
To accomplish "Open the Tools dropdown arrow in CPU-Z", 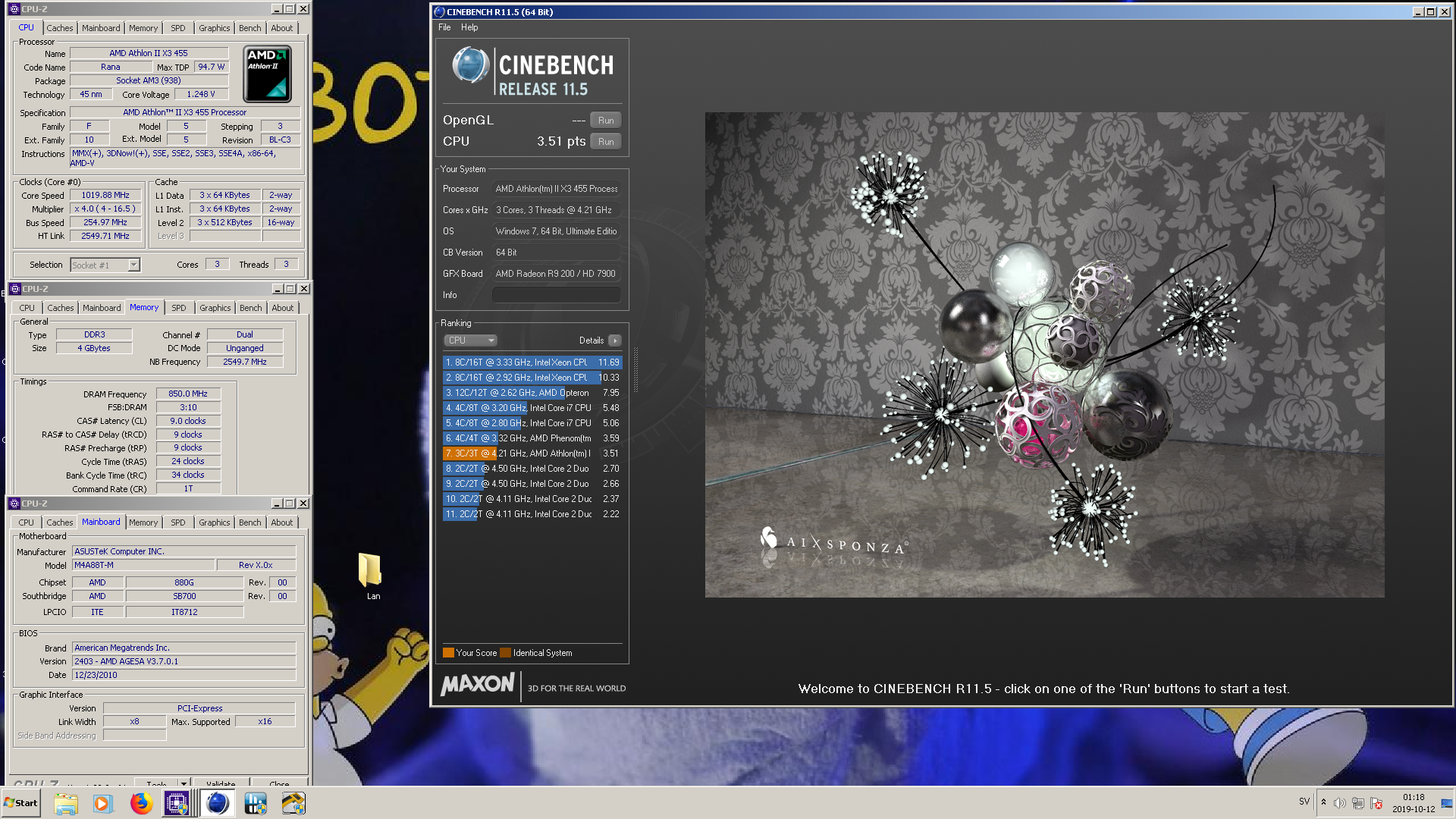I will pos(184,783).
